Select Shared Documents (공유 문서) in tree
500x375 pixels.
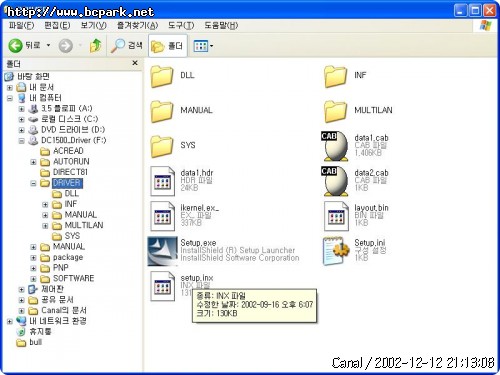pos(57,300)
